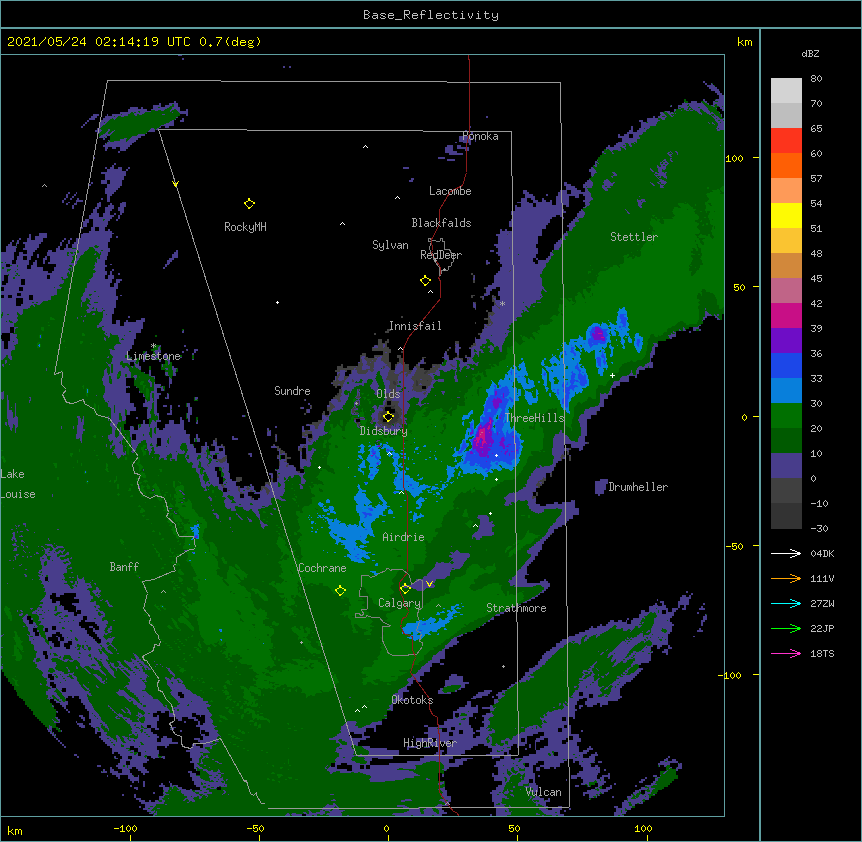Click the yellow diamond marker below Cochrane
The width and height of the screenshot is (862, 842).
tap(340, 590)
